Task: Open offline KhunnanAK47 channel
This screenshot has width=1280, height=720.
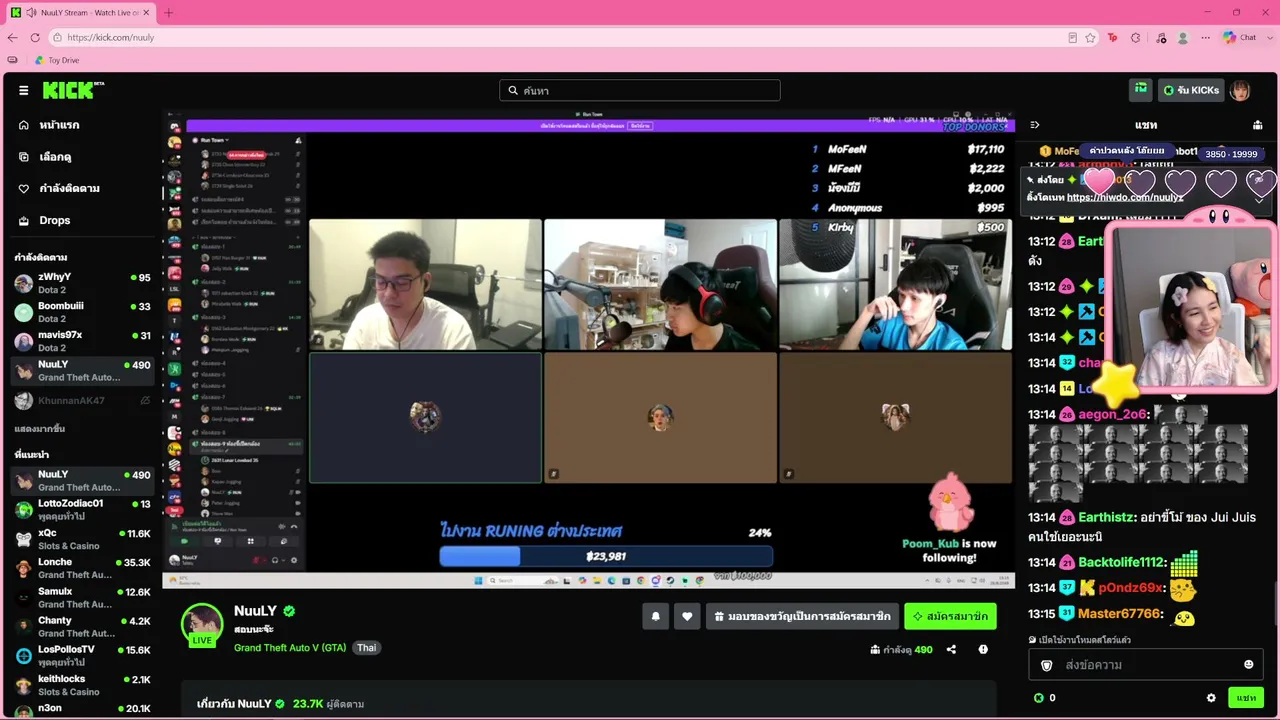Action: (84, 400)
